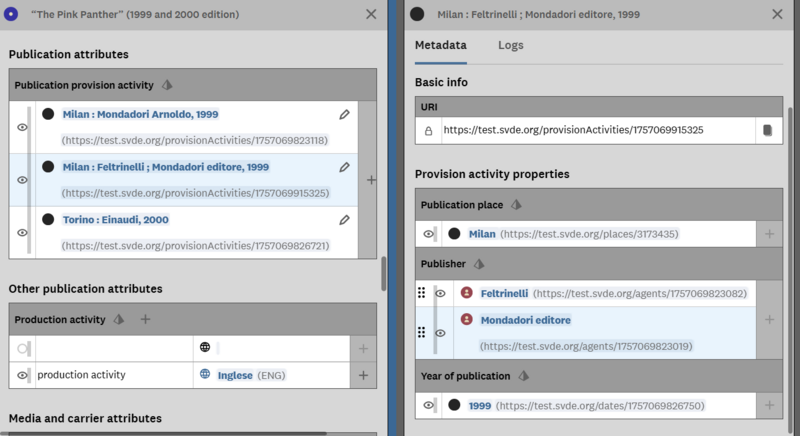This screenshot has height=436, width=800.
Task: Click the (ENG) language code text
Action: pos(271,376)
